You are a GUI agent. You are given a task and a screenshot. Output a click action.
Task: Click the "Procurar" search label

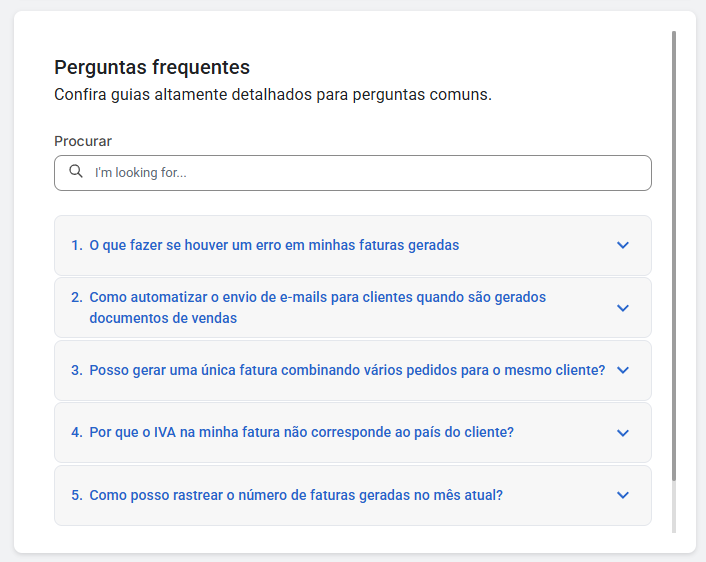83,141
